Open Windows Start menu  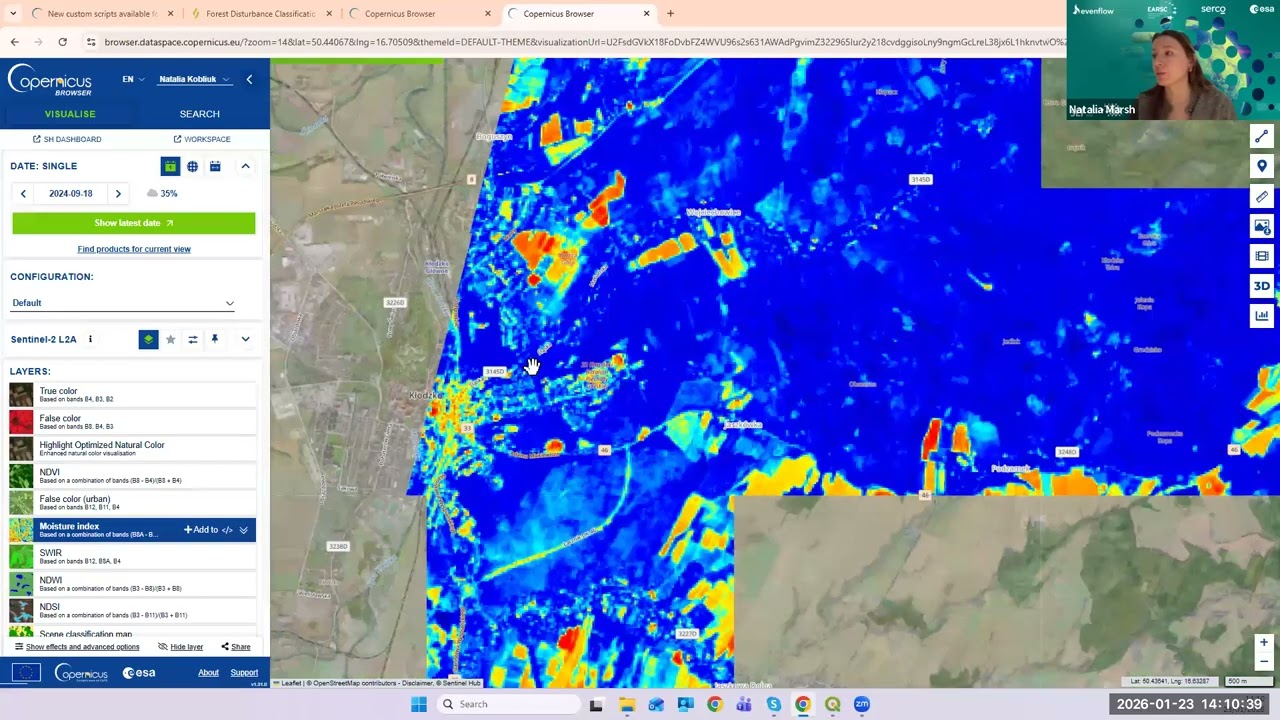(x=419, y=704)
